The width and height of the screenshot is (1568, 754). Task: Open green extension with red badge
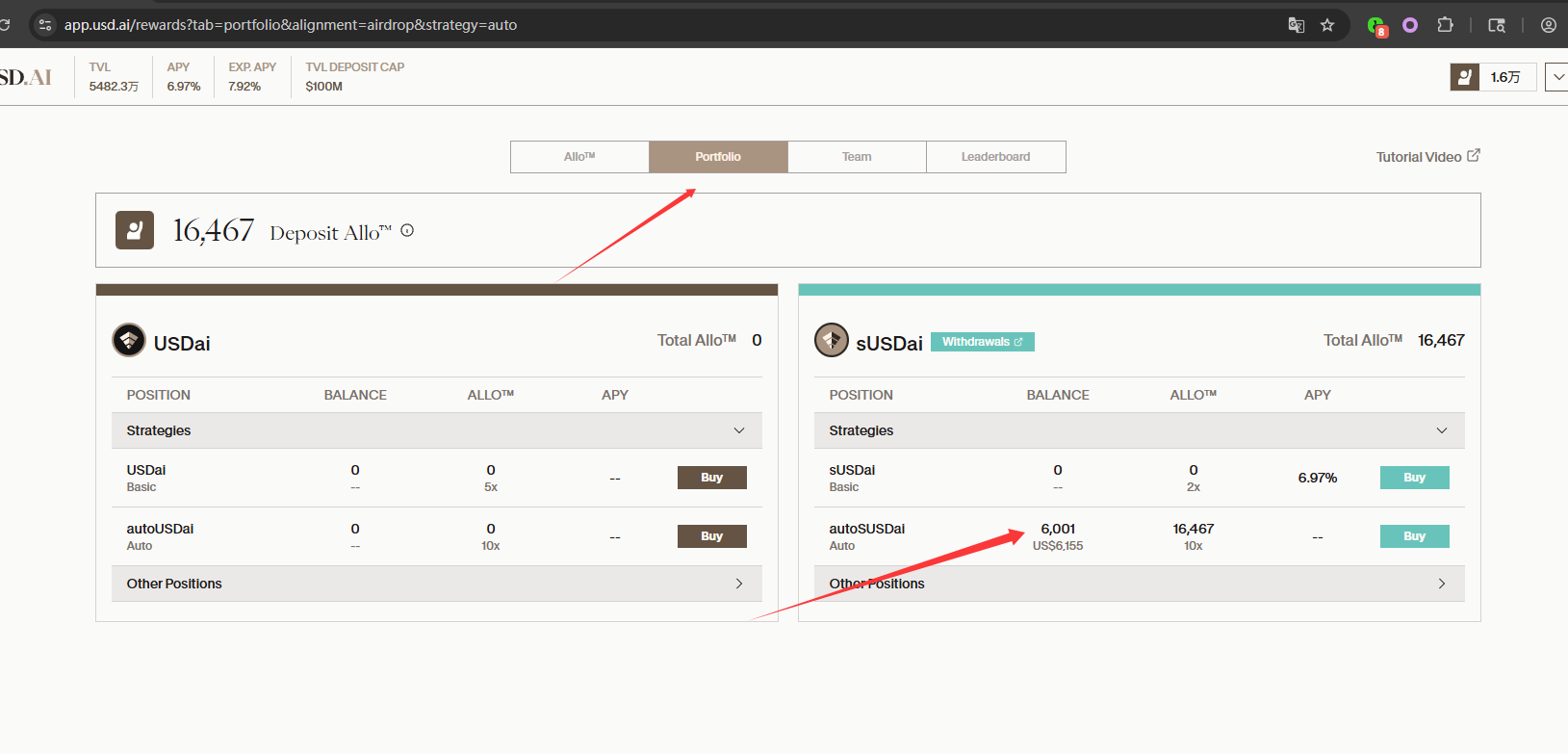coord(1376,26)
